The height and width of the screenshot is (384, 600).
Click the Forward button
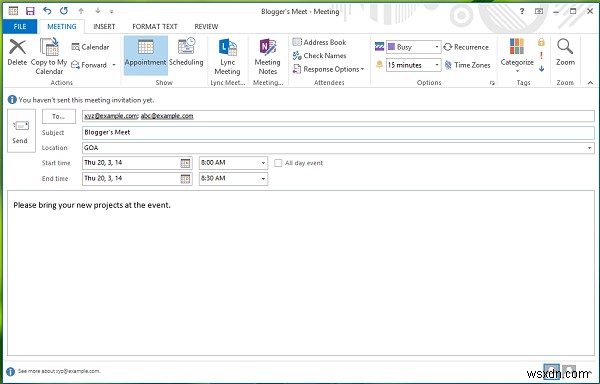pyautogui.click(x=89, y=65)
